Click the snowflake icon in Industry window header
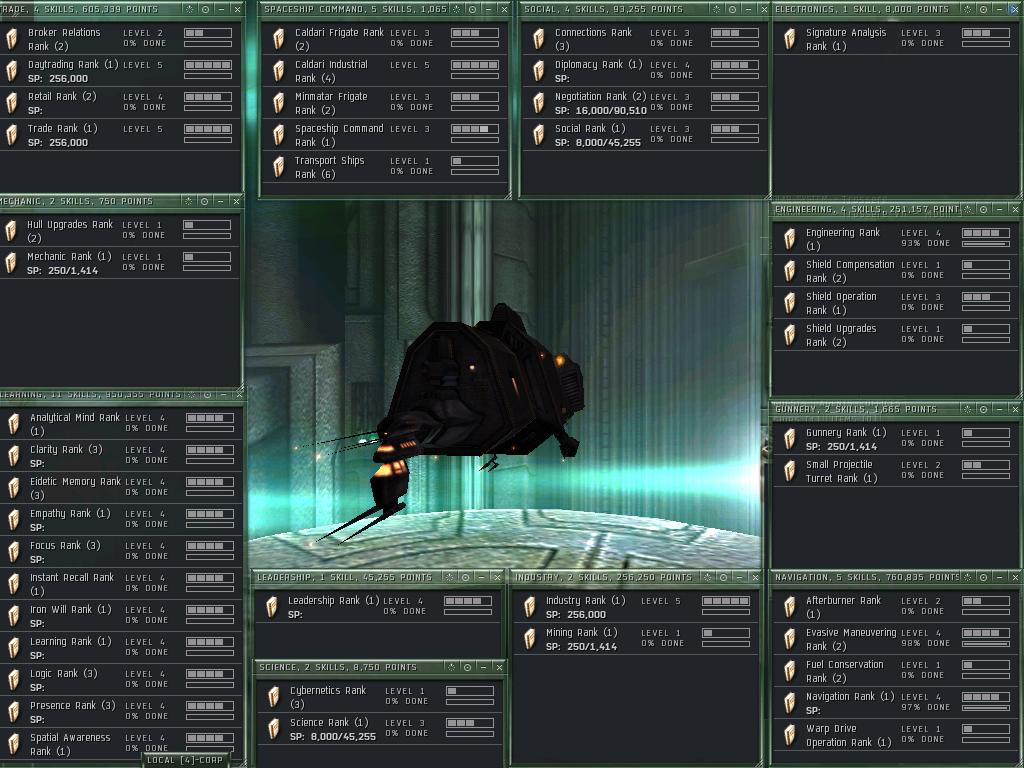Screen dimensions: 1024x768 tap(708, 577)
